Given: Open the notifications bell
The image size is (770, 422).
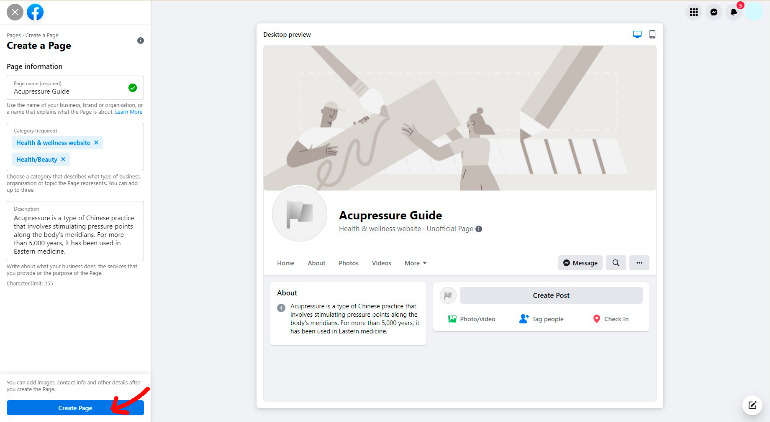Looking at the screenshot, I should click(734, 12).
